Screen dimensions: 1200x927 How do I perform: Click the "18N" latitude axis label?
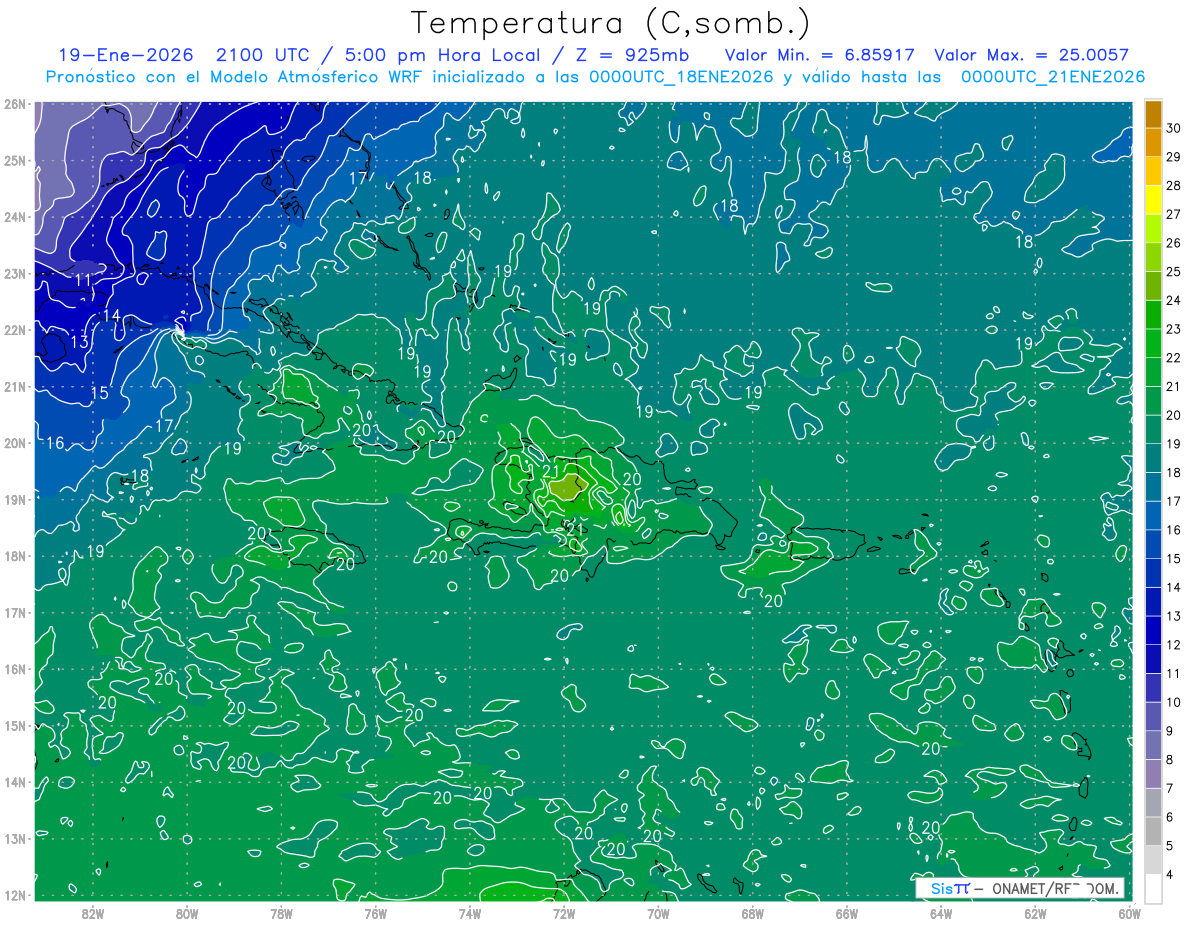pos(14,556)
